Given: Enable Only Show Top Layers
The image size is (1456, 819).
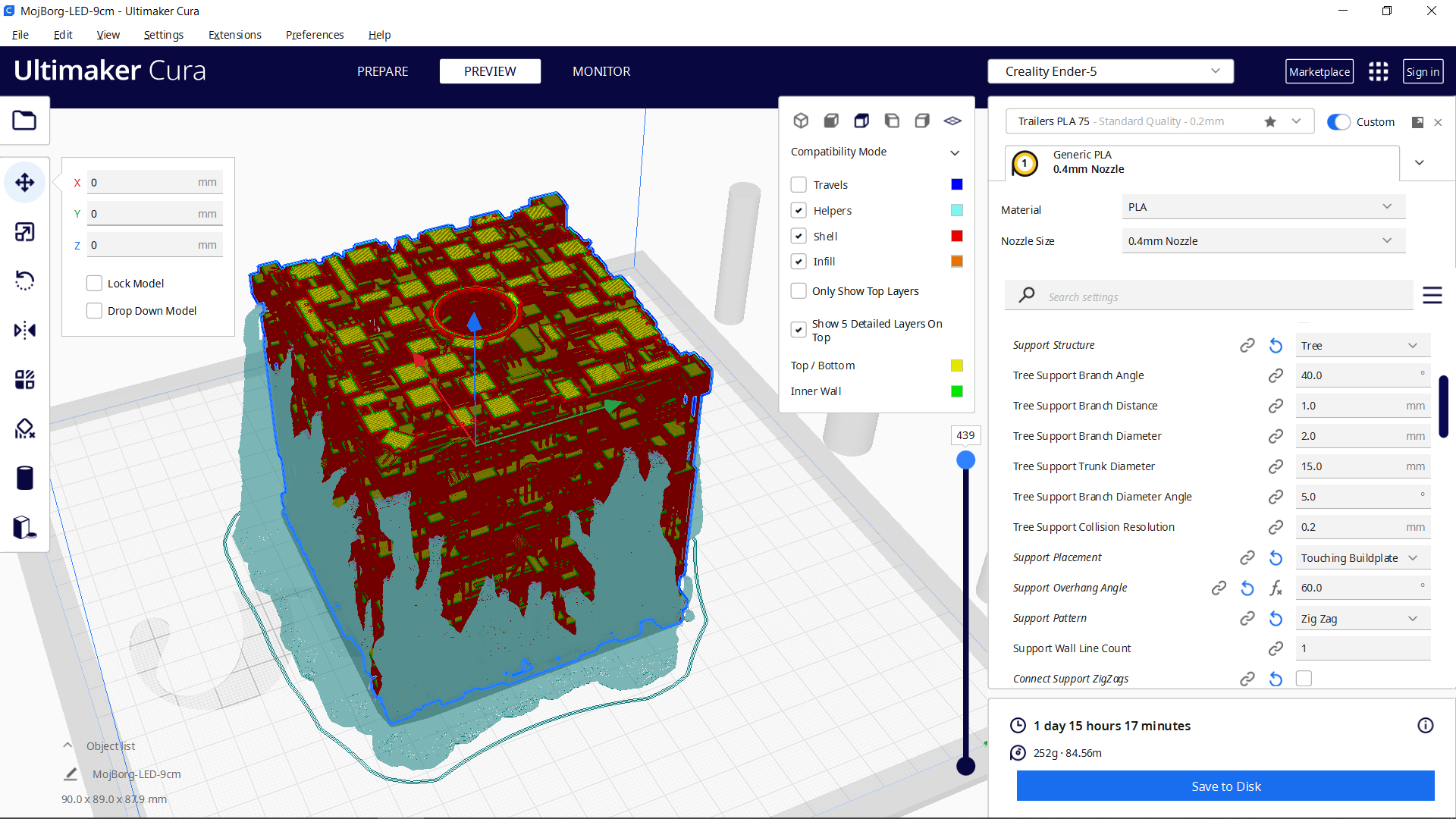Looking at the screenshot, I should coord(799,290).
